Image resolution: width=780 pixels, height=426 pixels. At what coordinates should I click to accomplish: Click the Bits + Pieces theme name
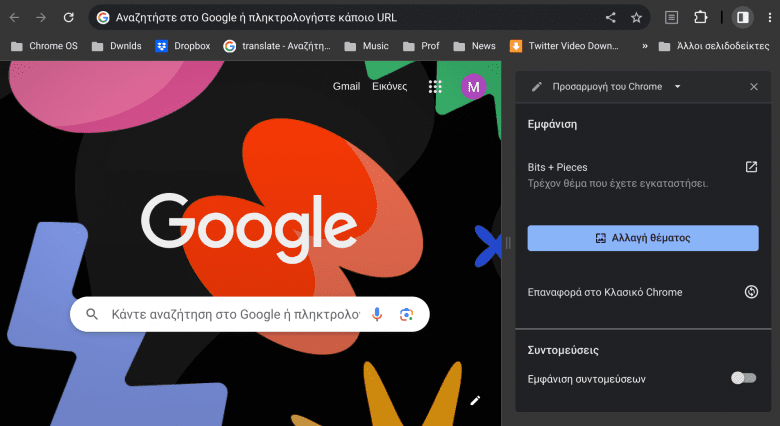557,167
